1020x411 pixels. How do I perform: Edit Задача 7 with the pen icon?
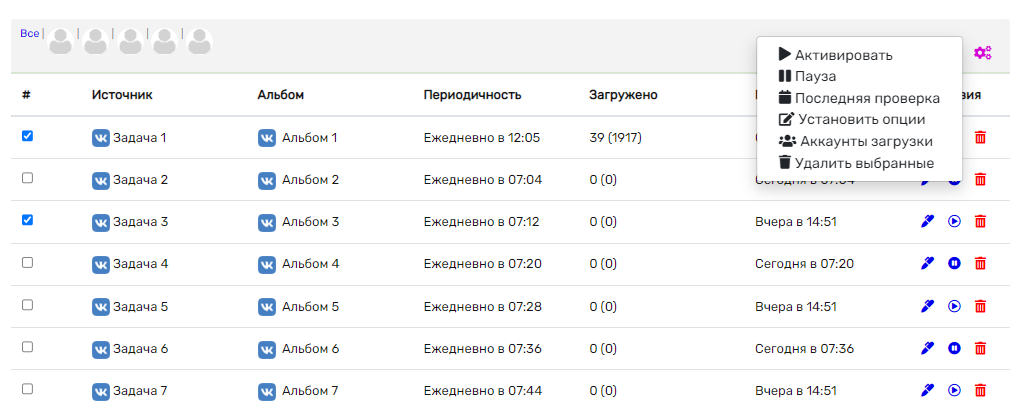pos(928,390)
